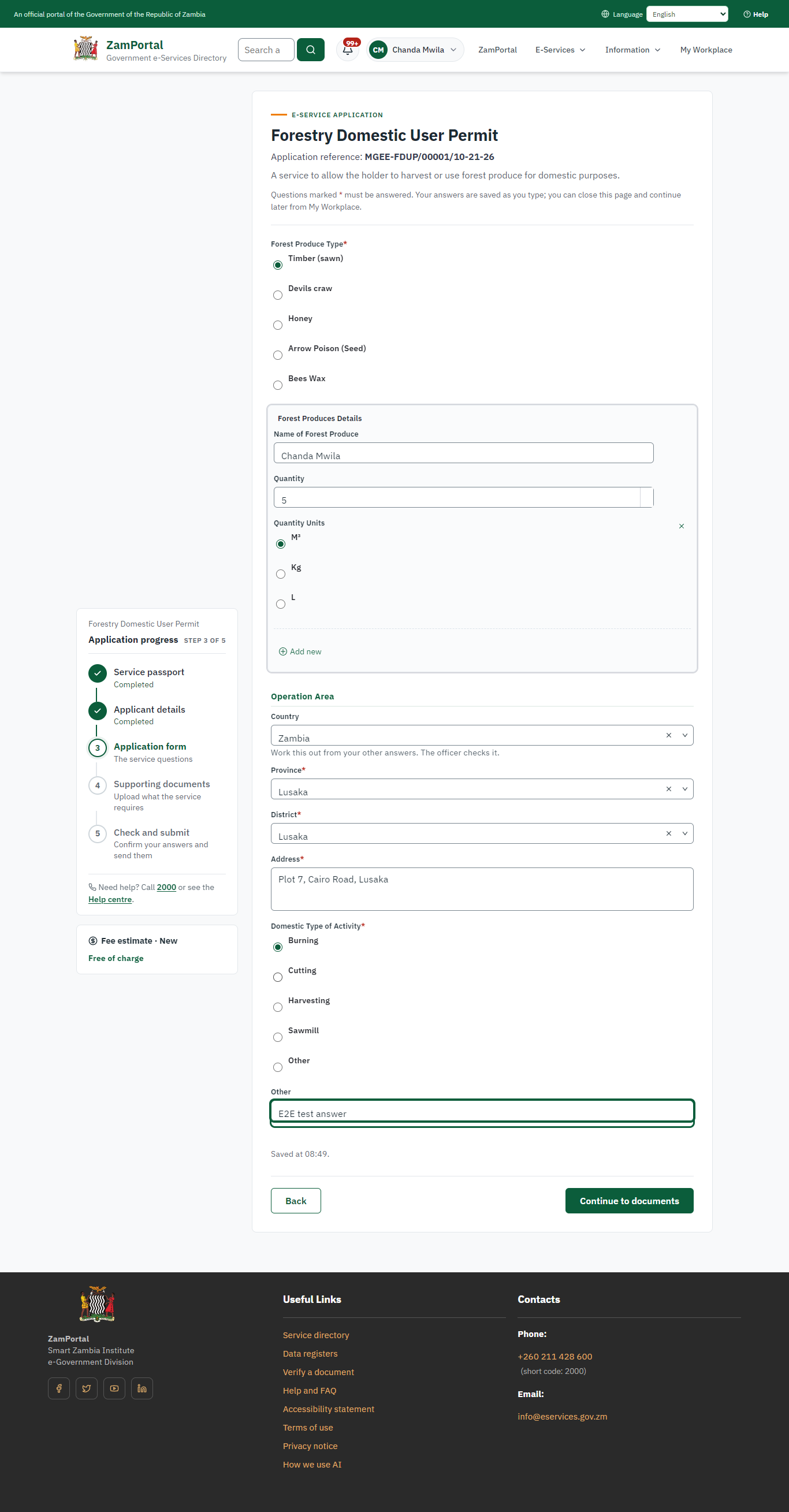This screenshot has width=789, height=1512.
Task: Expand the Information menu
Action: [633, 50]
